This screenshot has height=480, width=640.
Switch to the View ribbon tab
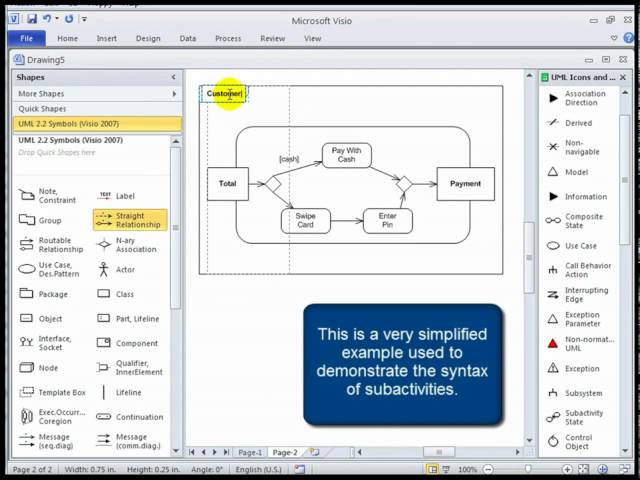coord(312,38)
